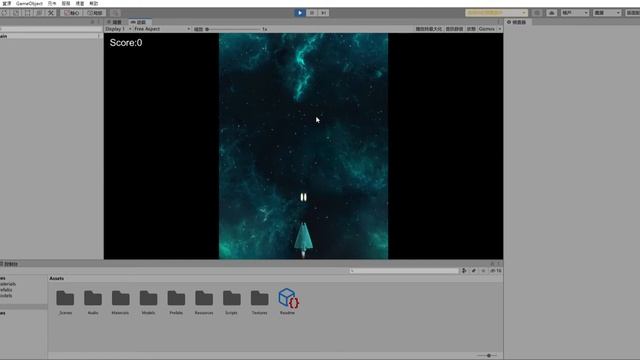640x360 pixels.
Task: Click the cloud services icon
Action: 551,13
